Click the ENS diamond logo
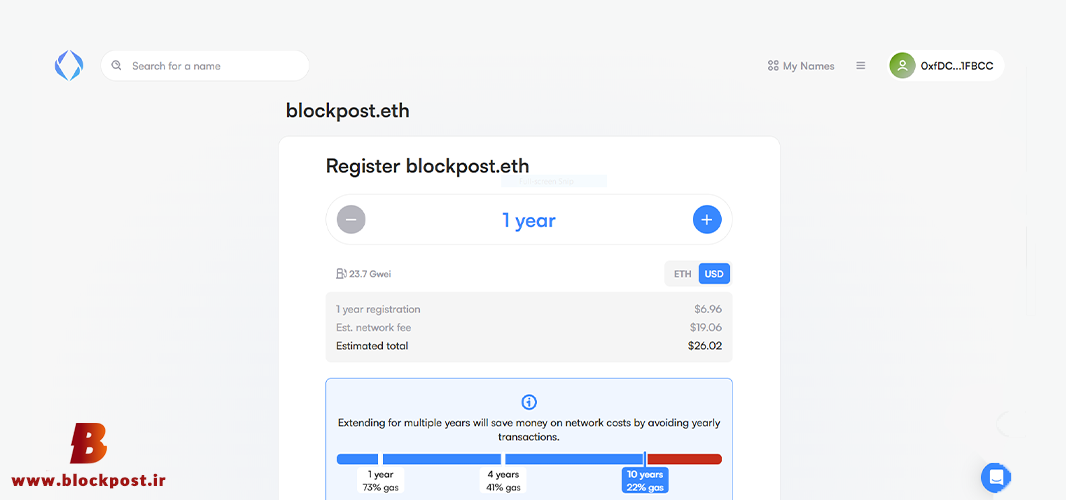The width and height of the screenshot is (1066, 500). click(69, 65)
